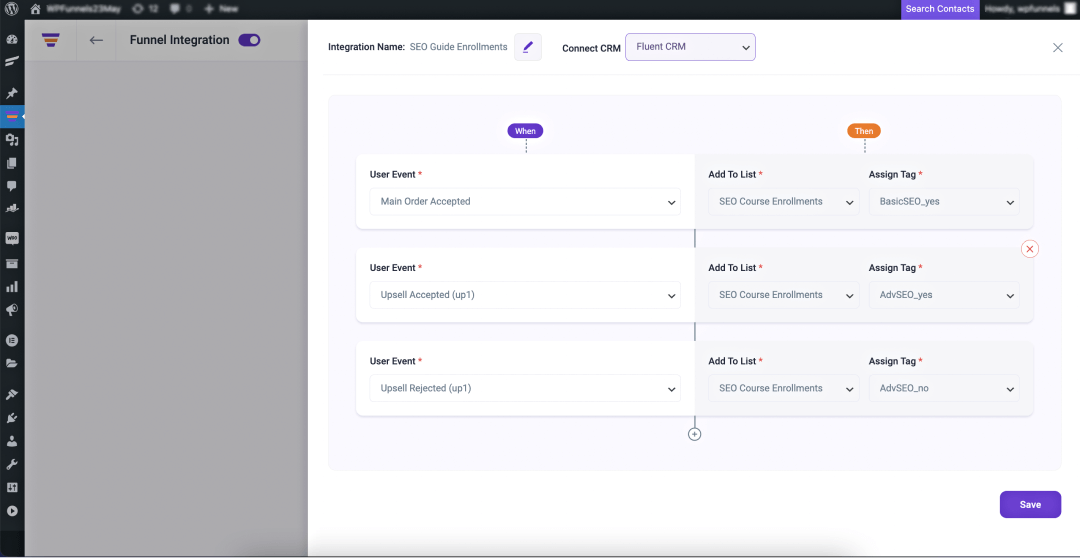Viewport: 1080px width, 558px height.
Task: Open Posts pushpin icon in sidebar
Action: pos(12,93)
